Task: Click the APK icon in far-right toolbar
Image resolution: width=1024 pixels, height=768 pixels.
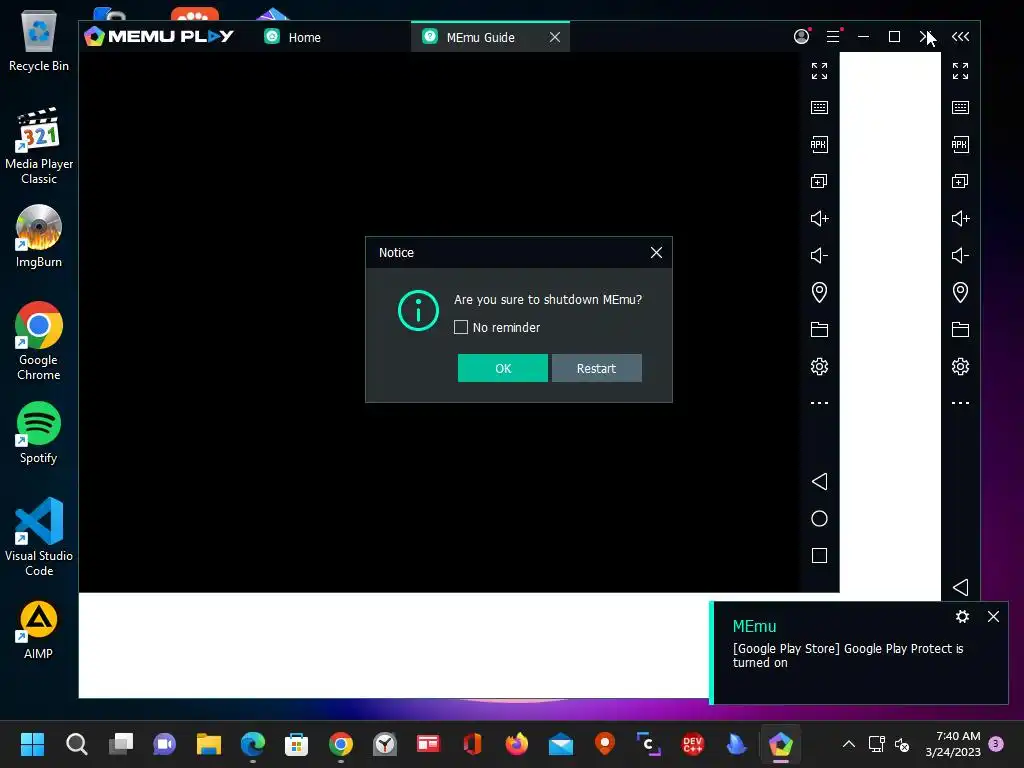Action: [960, 144]
